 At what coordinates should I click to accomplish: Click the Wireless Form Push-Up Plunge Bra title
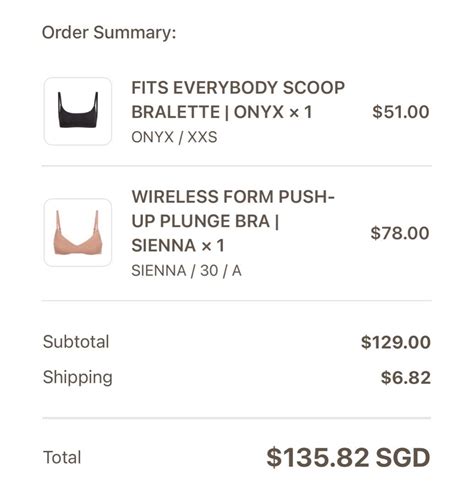click(x=233, y=221)
